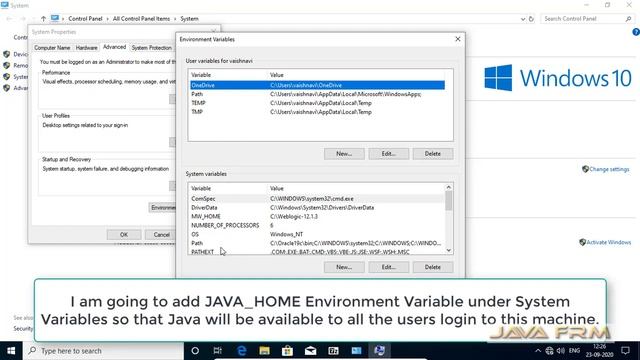Select the TEMP user variable
This screenshot has height=360, width=640.
tap(317, 103)
